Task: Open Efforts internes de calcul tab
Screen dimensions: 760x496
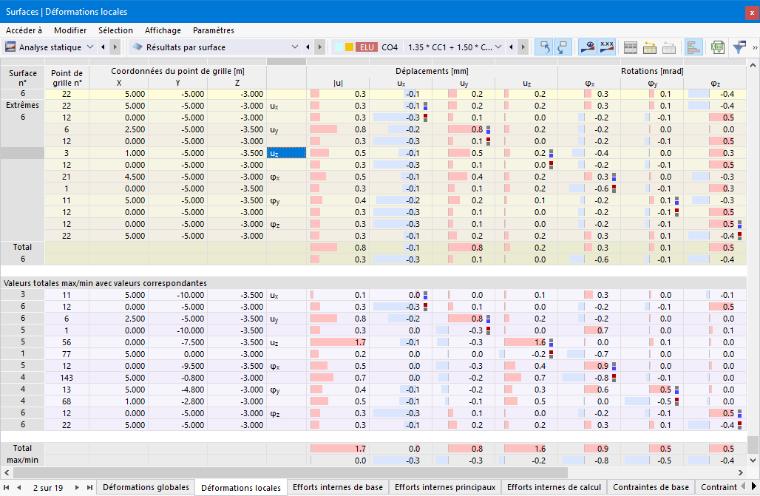Action: pyautogui.click(x=554, y=487)
